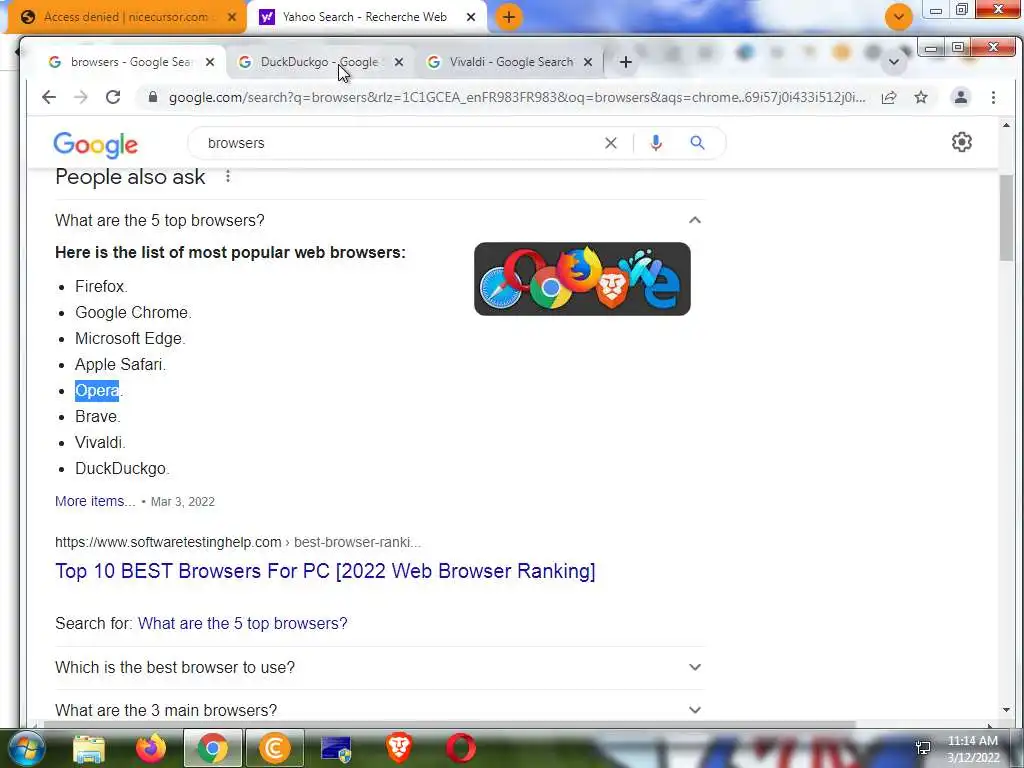Switch to the DuckDuckgo - Google tab
1024x768 pixels.
[319, 62]
